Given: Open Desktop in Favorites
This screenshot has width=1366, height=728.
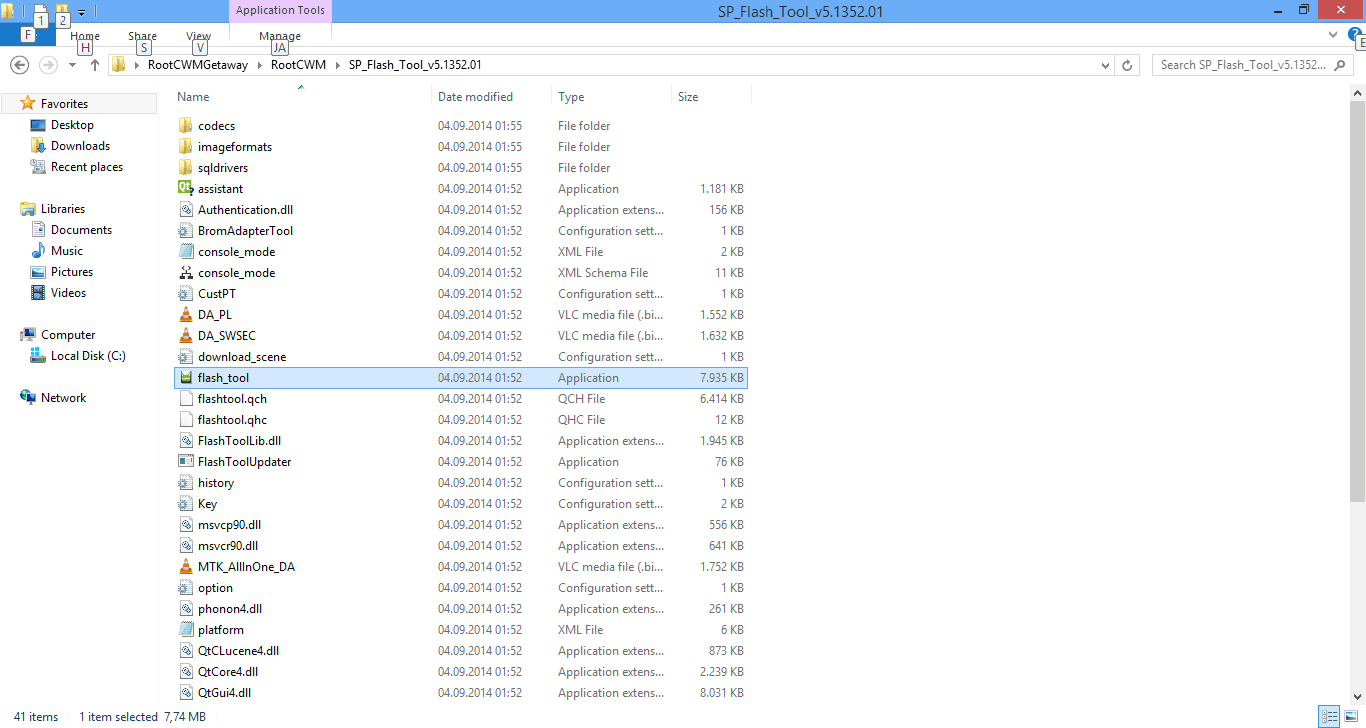Looking at the screenshot, I should coord(72,125).
